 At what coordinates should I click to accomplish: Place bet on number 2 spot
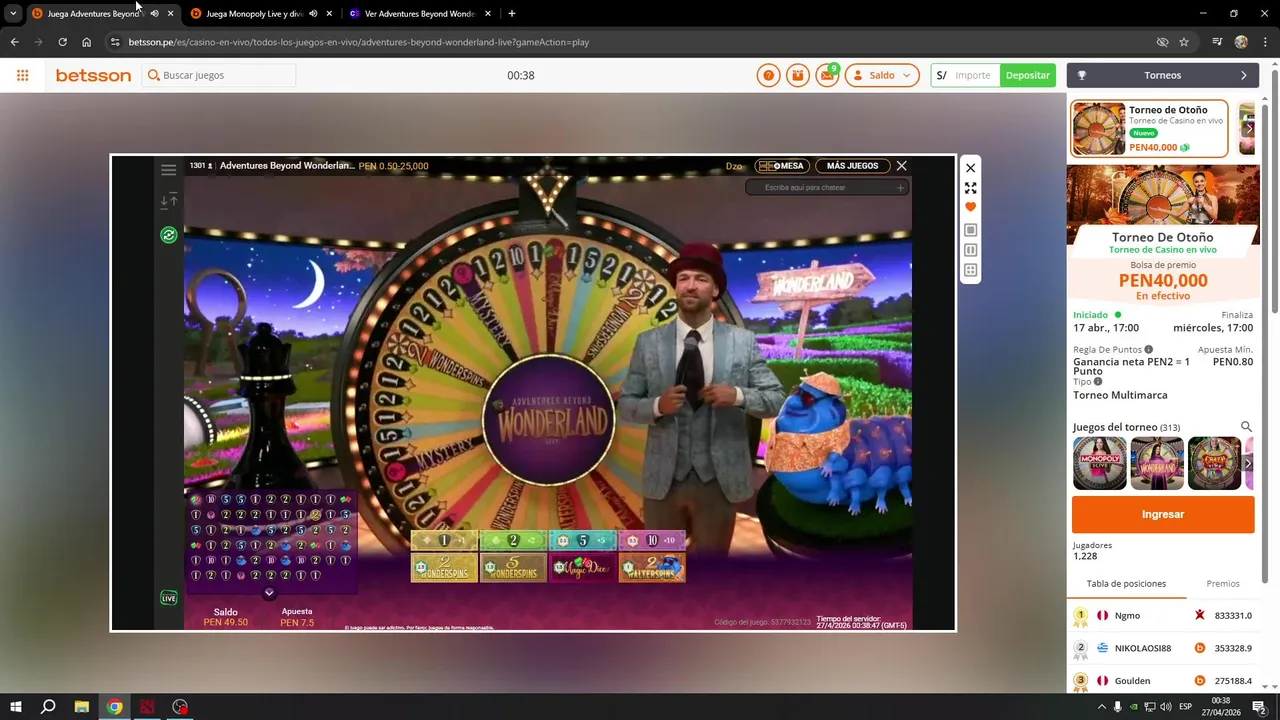(513, 540)
